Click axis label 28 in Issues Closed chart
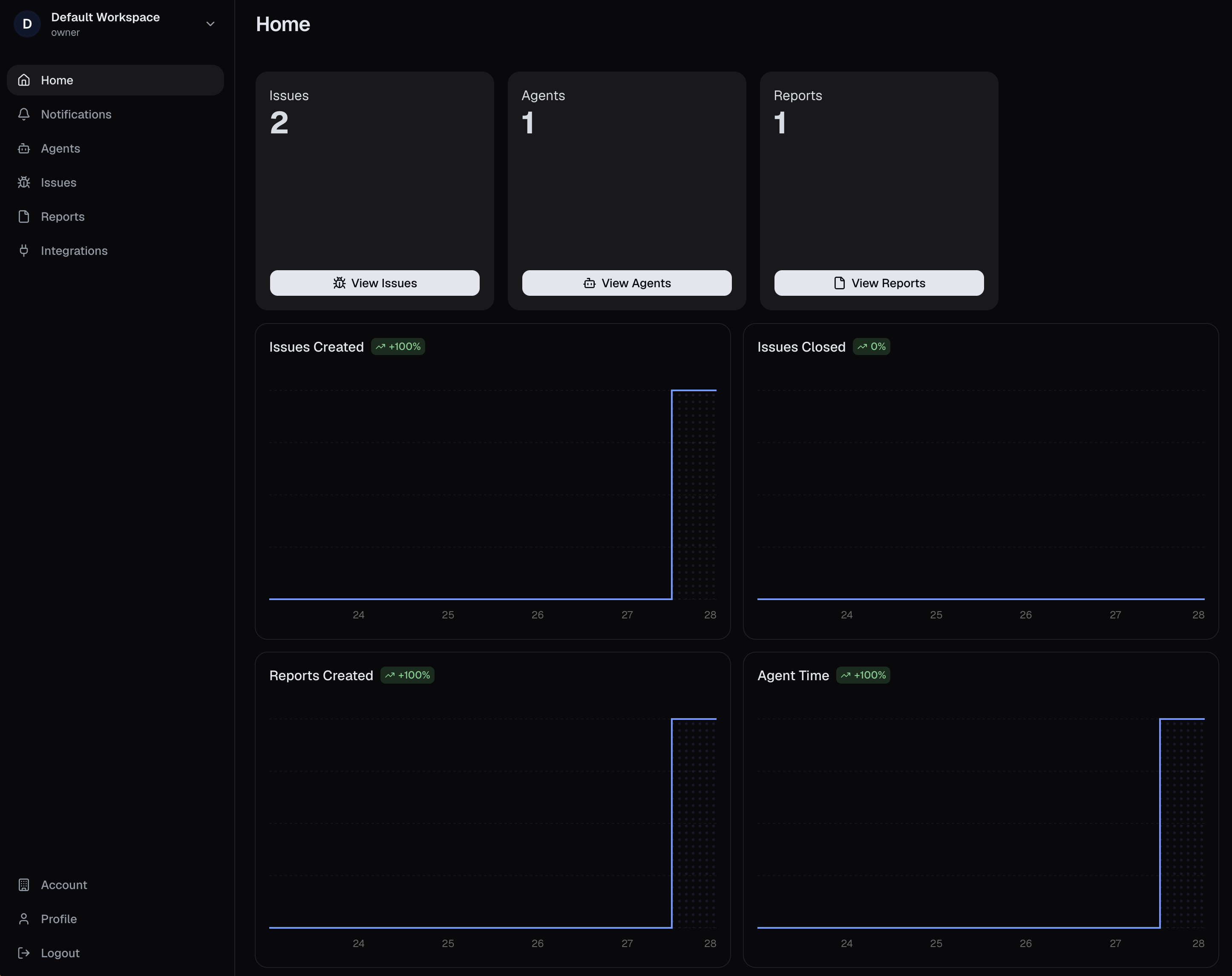1232x976 pixels. (x=1198, y=615)
